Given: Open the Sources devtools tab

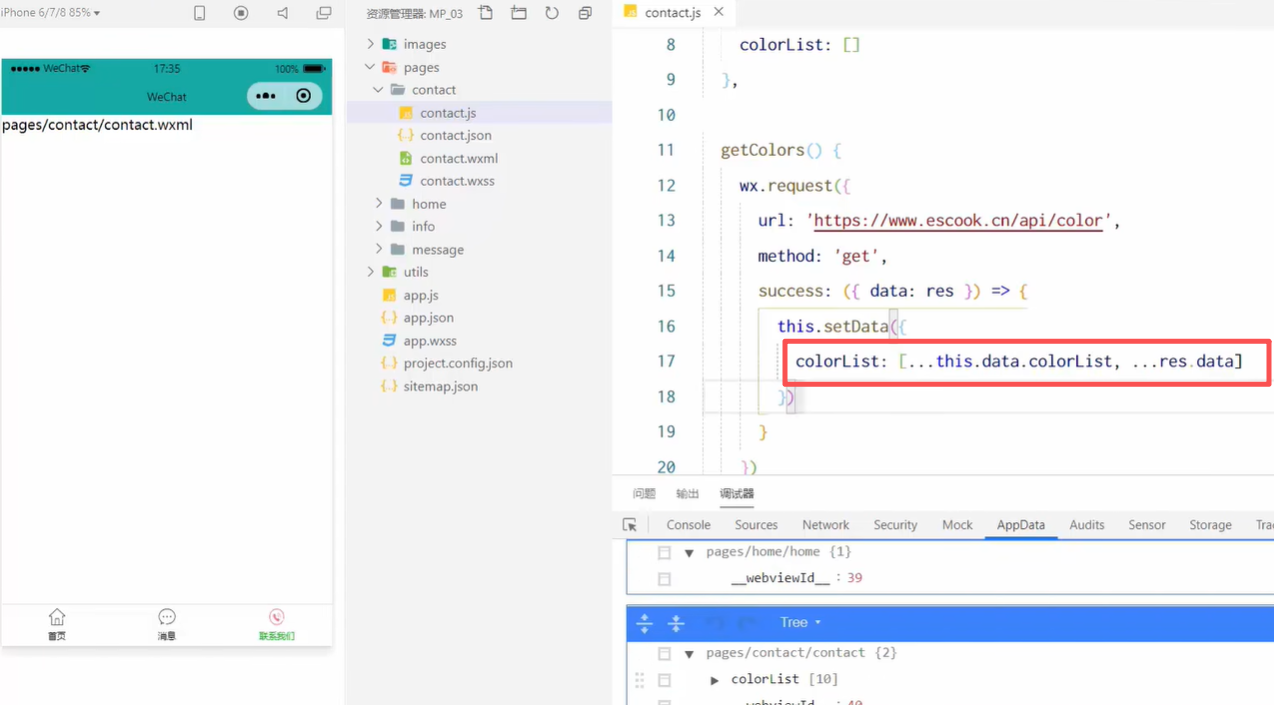Looking at the screenshot, I should point(756,525).
